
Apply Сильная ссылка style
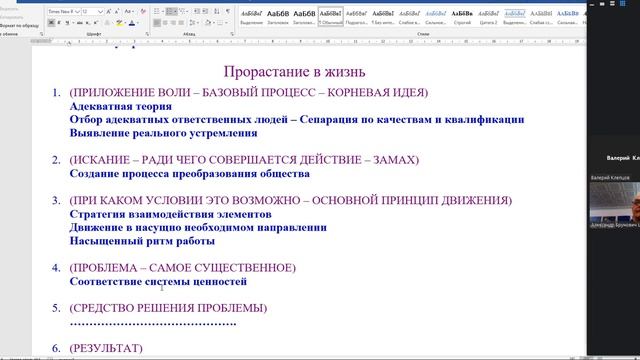pos(567,17)
